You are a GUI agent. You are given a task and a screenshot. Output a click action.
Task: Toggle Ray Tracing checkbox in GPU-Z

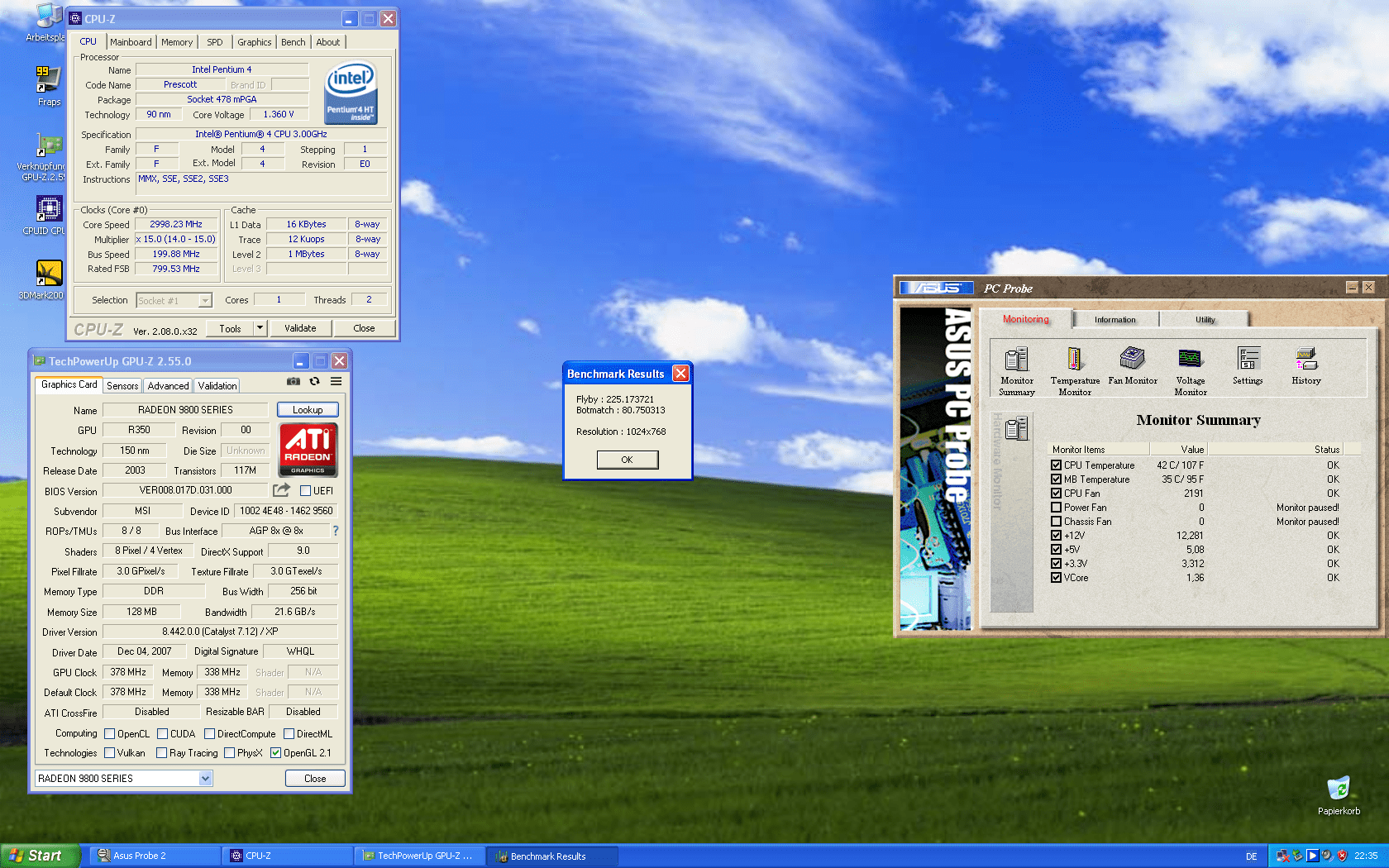(x=161, y=752)
